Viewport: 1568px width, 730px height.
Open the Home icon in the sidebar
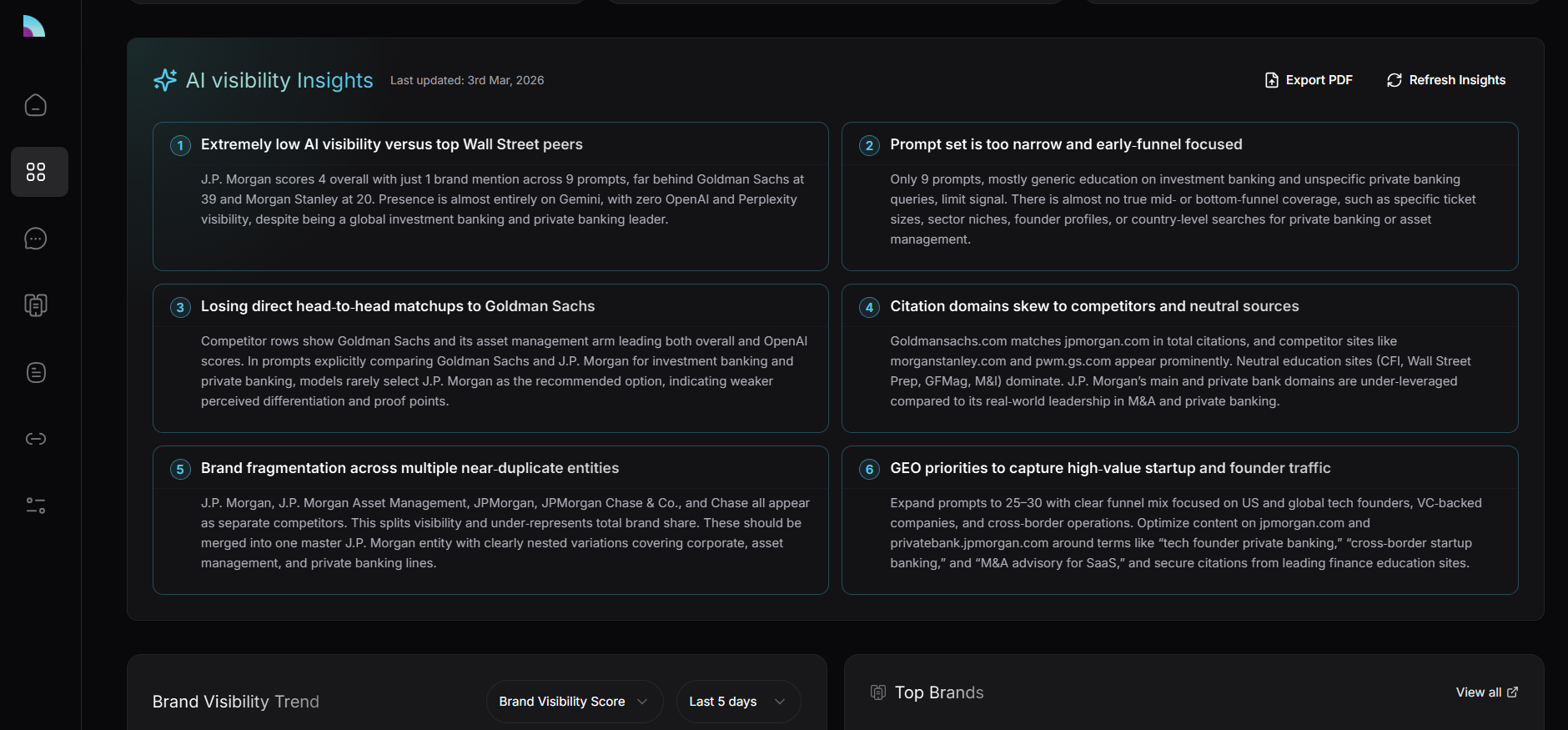[x=36, y=105]
